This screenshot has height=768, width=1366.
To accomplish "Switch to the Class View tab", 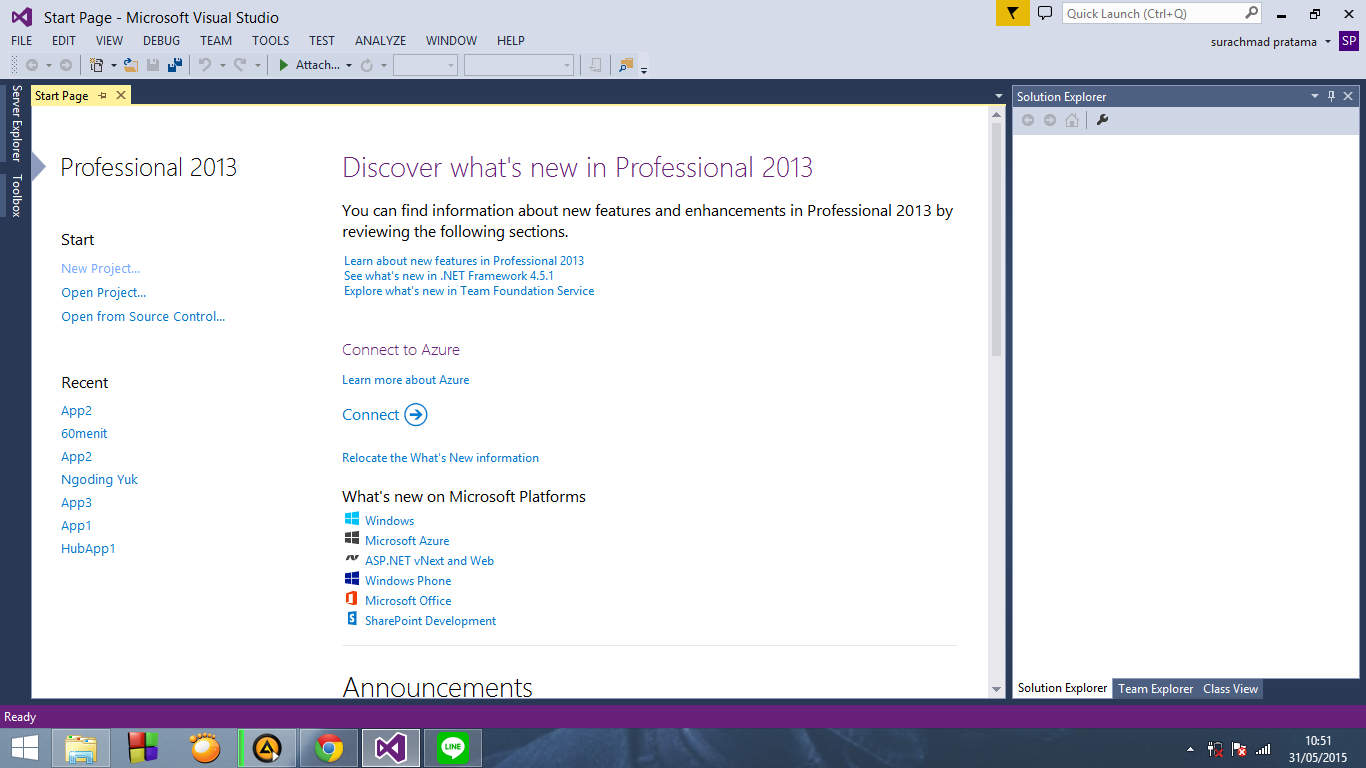I will pyautogui.click(x=1230, y=689).
